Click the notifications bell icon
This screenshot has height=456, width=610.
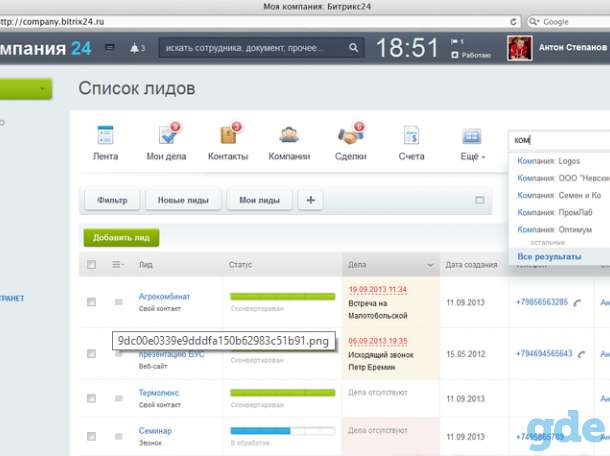(135, 48)
